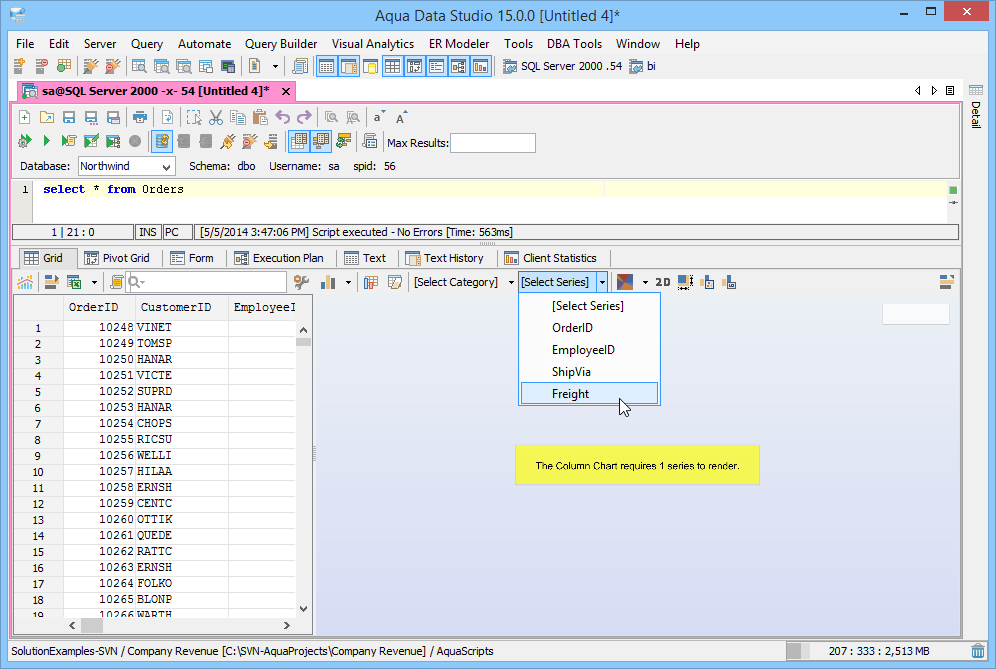996x669 pixels.
Task: Click the stop execution (grey circle) icon
Action: pos(135,141)
